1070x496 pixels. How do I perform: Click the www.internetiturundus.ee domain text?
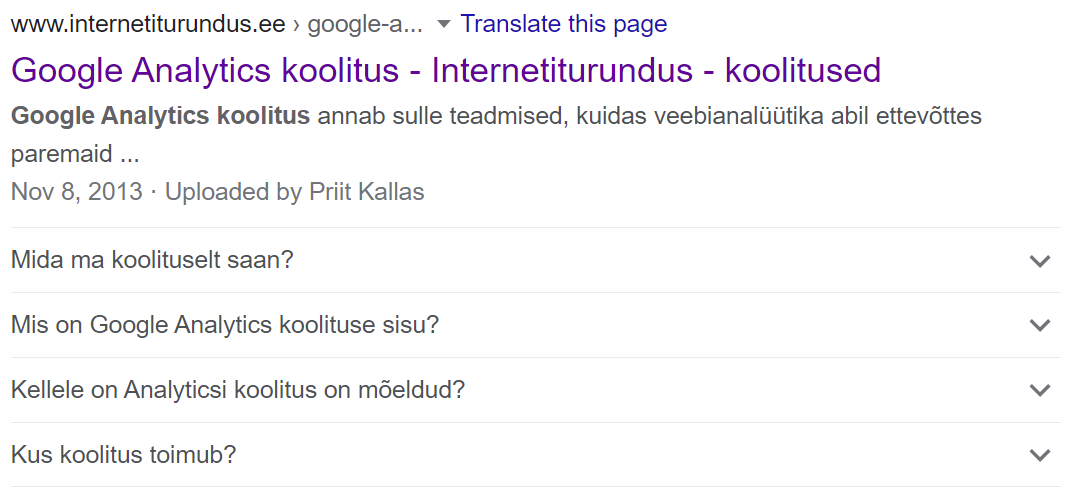[148, 24]
